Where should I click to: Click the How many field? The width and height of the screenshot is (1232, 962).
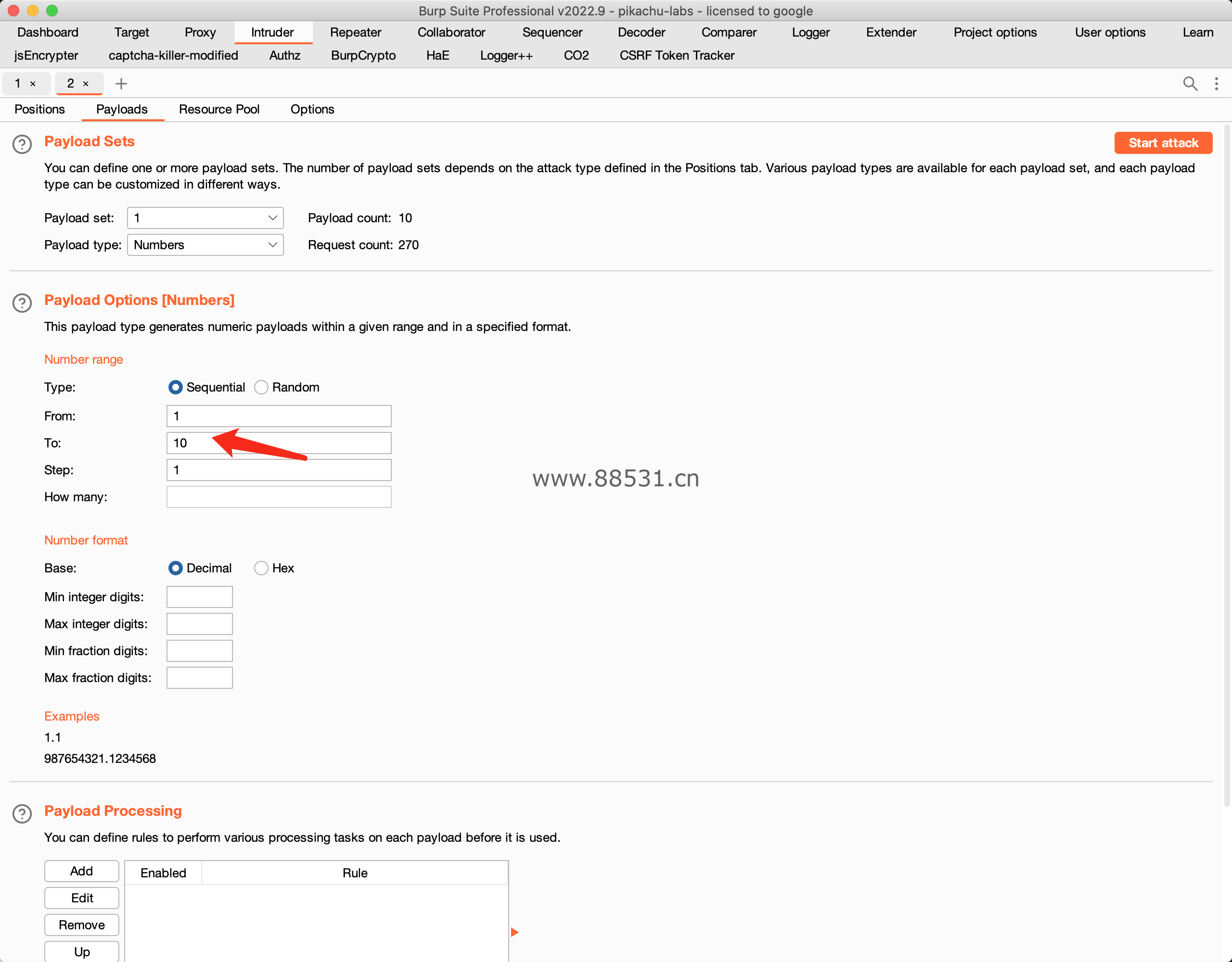pyautogui.click(x=279, y=497)
